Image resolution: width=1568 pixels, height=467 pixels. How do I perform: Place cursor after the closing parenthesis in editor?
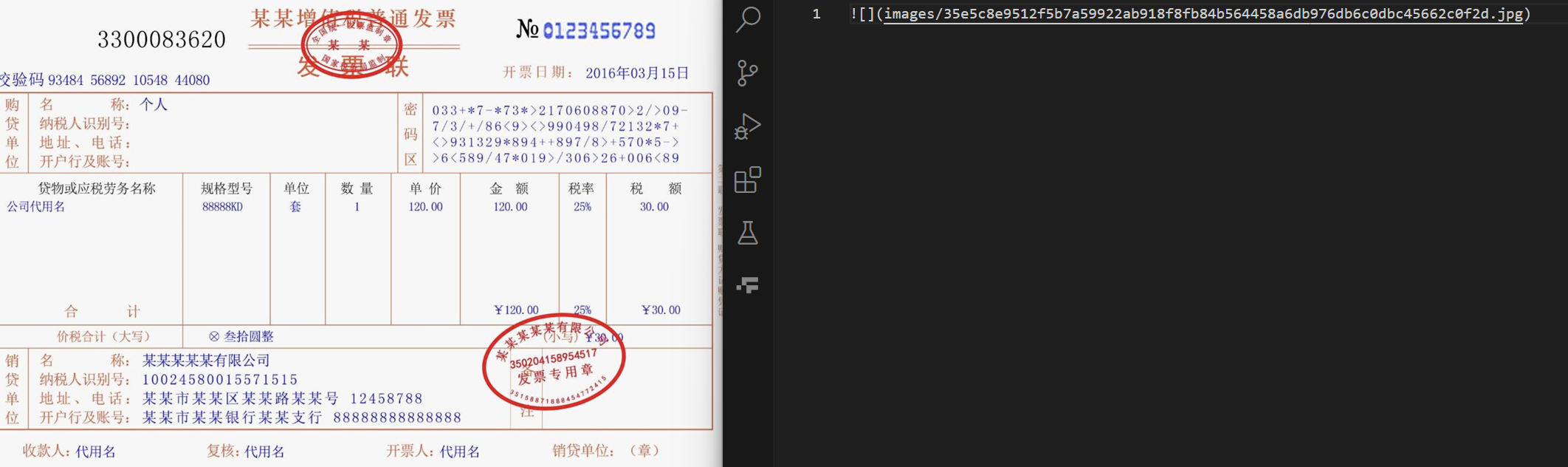click(1533, 14)
